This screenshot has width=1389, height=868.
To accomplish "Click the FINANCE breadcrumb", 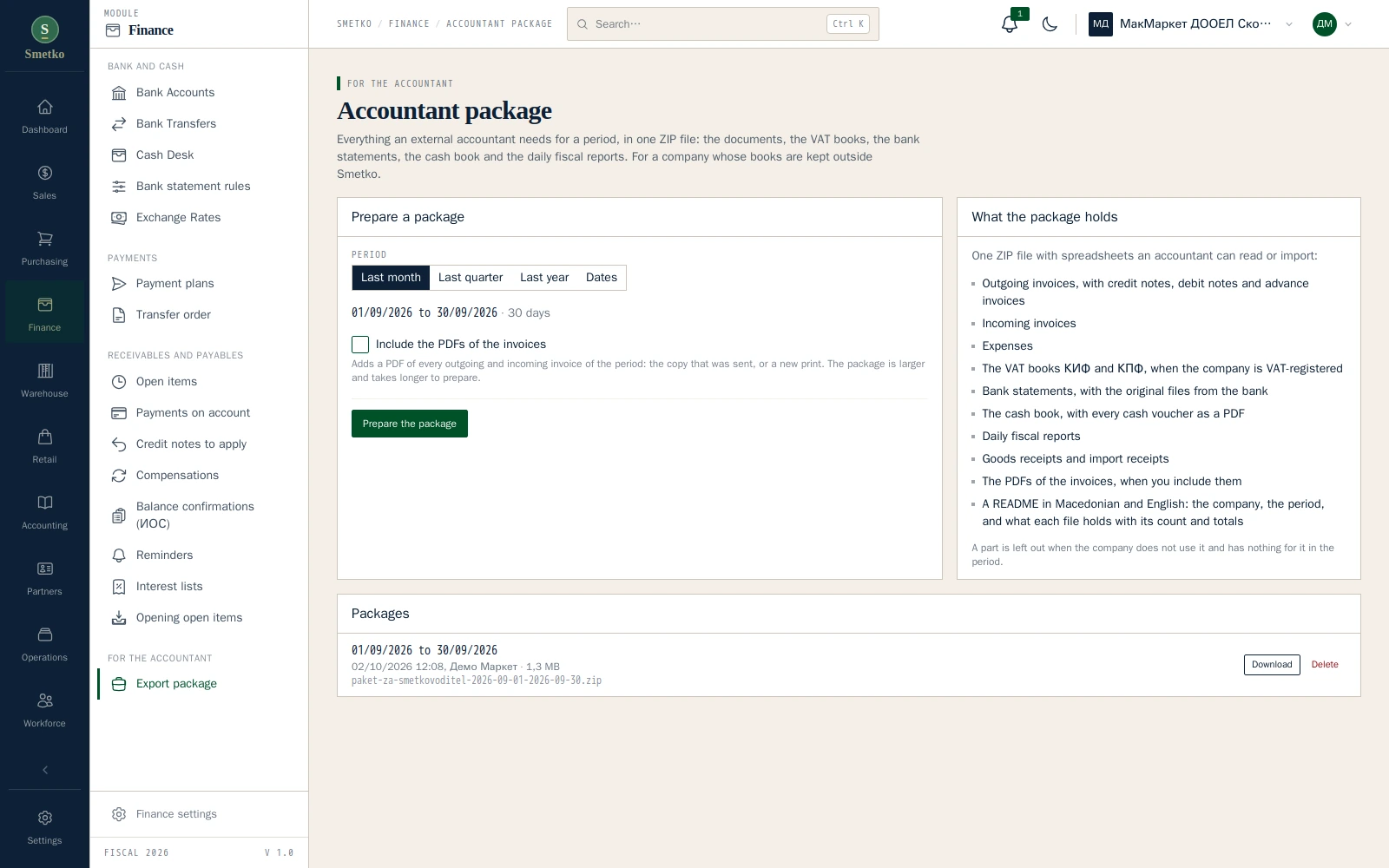I will click(409, 24).
